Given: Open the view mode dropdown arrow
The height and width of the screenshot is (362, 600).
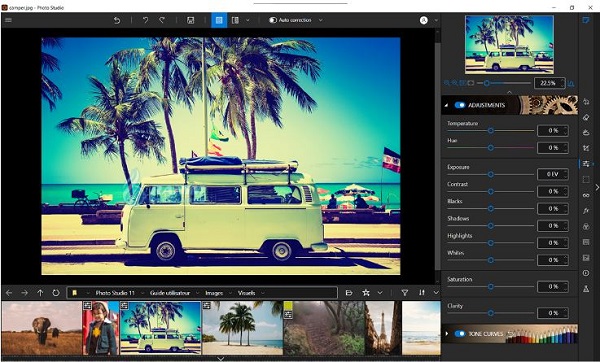Looking at the screenshot, I should pyautogui.click(x=248, y=20).
